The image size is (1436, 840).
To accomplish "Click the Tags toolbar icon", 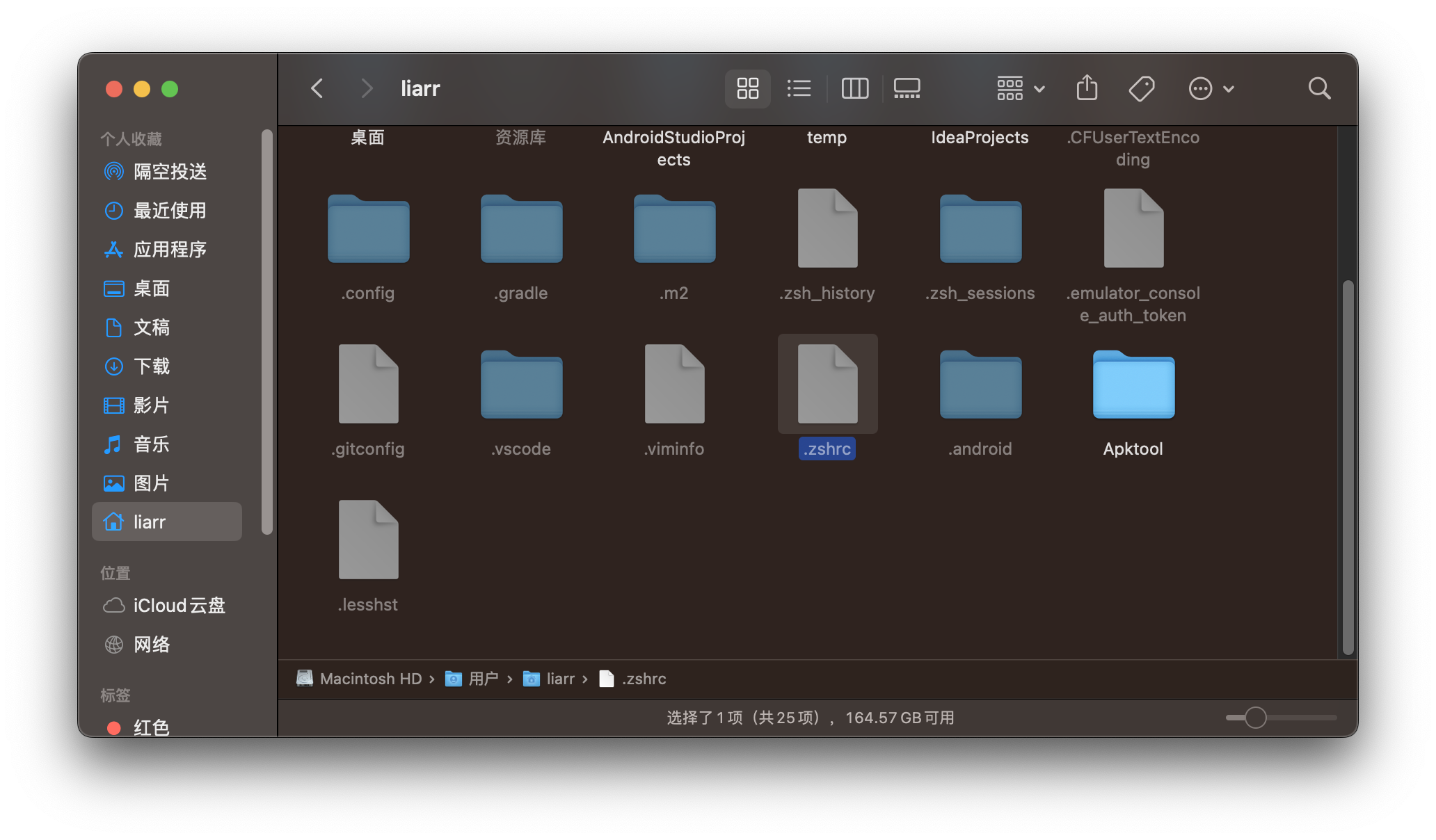I will coord(1142,88).
